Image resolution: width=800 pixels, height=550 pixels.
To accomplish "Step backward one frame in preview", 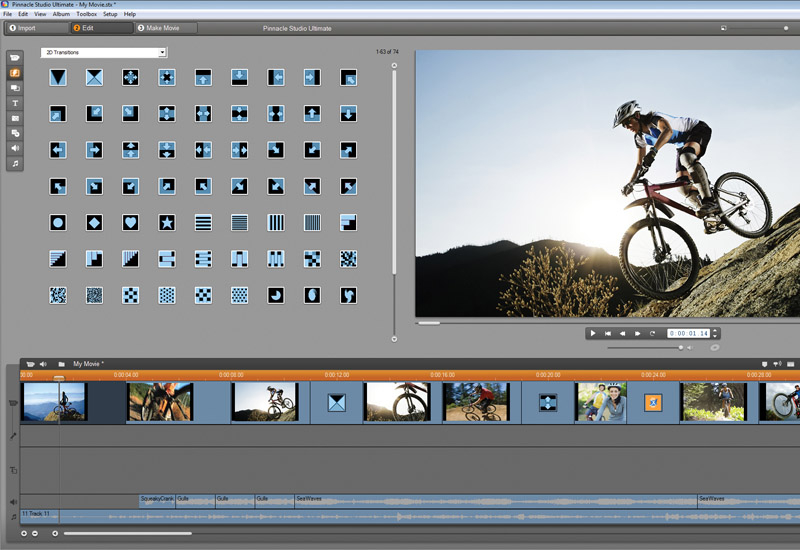I will click(622, 333).
